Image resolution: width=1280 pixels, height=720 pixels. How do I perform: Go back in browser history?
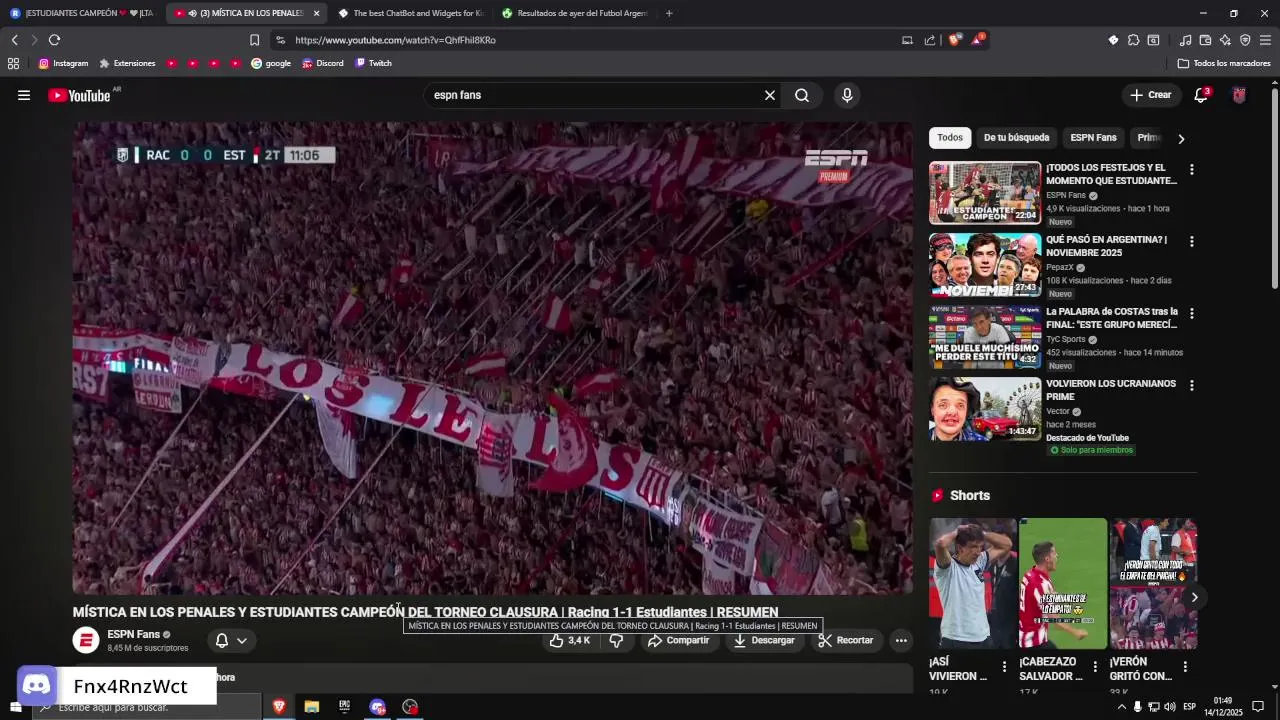[15, 40]
